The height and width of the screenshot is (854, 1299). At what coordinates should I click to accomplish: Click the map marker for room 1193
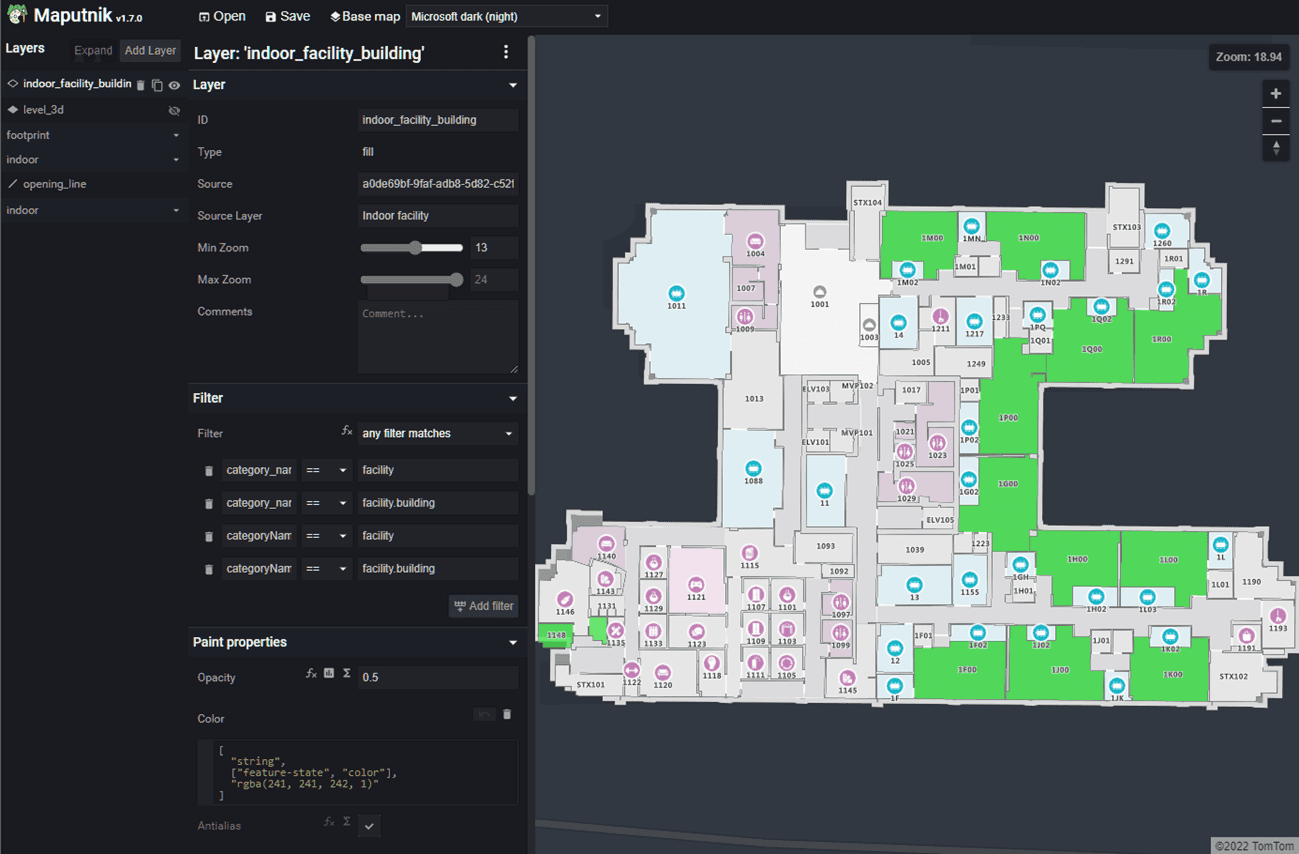(x=1278, y=617)
